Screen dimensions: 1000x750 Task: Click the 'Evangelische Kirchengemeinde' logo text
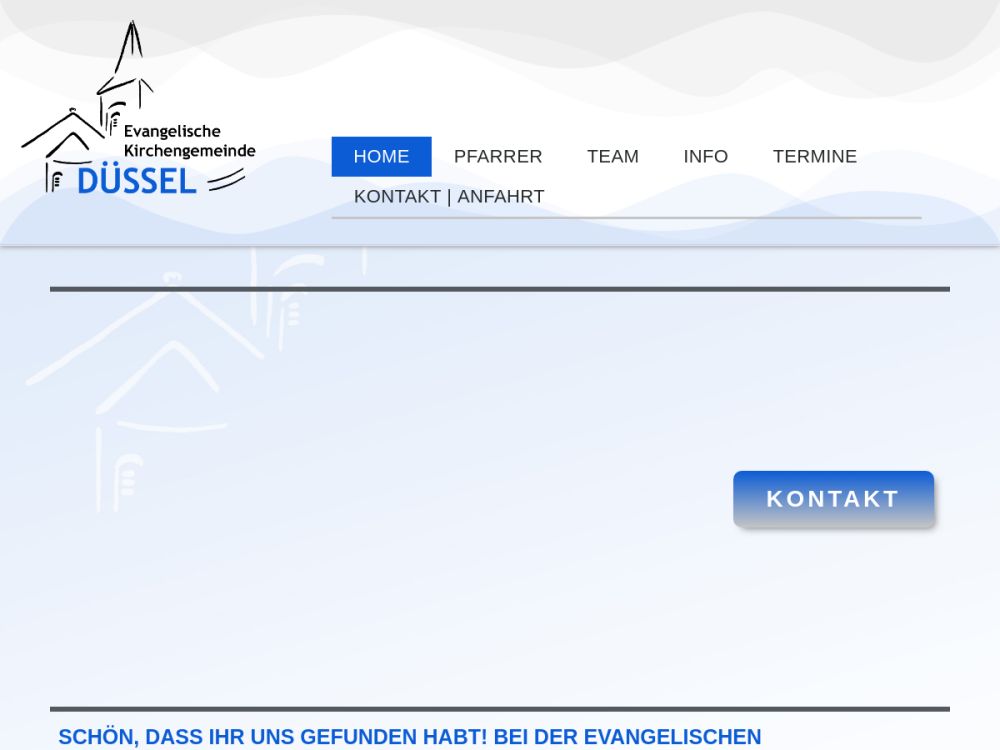(x=188, y=141)
